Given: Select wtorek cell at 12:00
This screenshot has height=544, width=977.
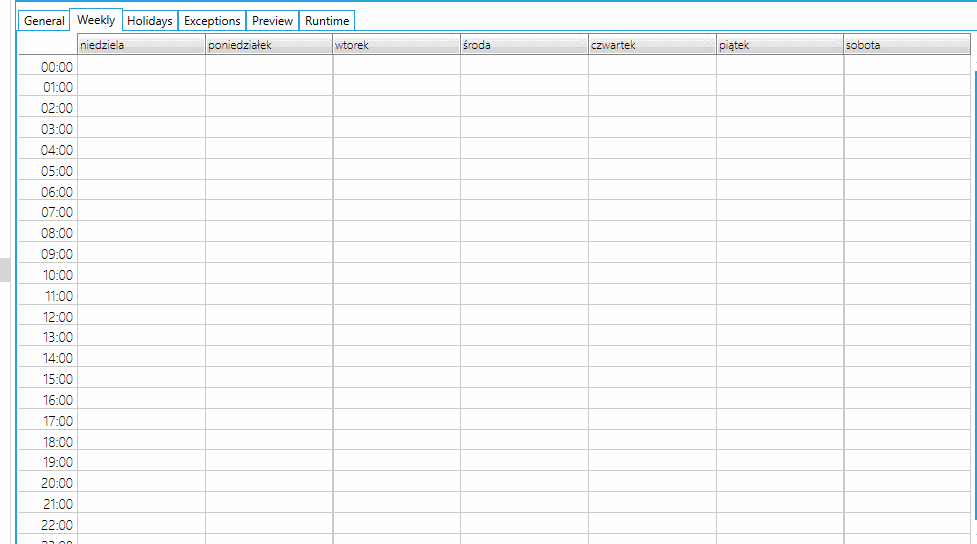Looking at the screenshot, I should click(397, 315).
